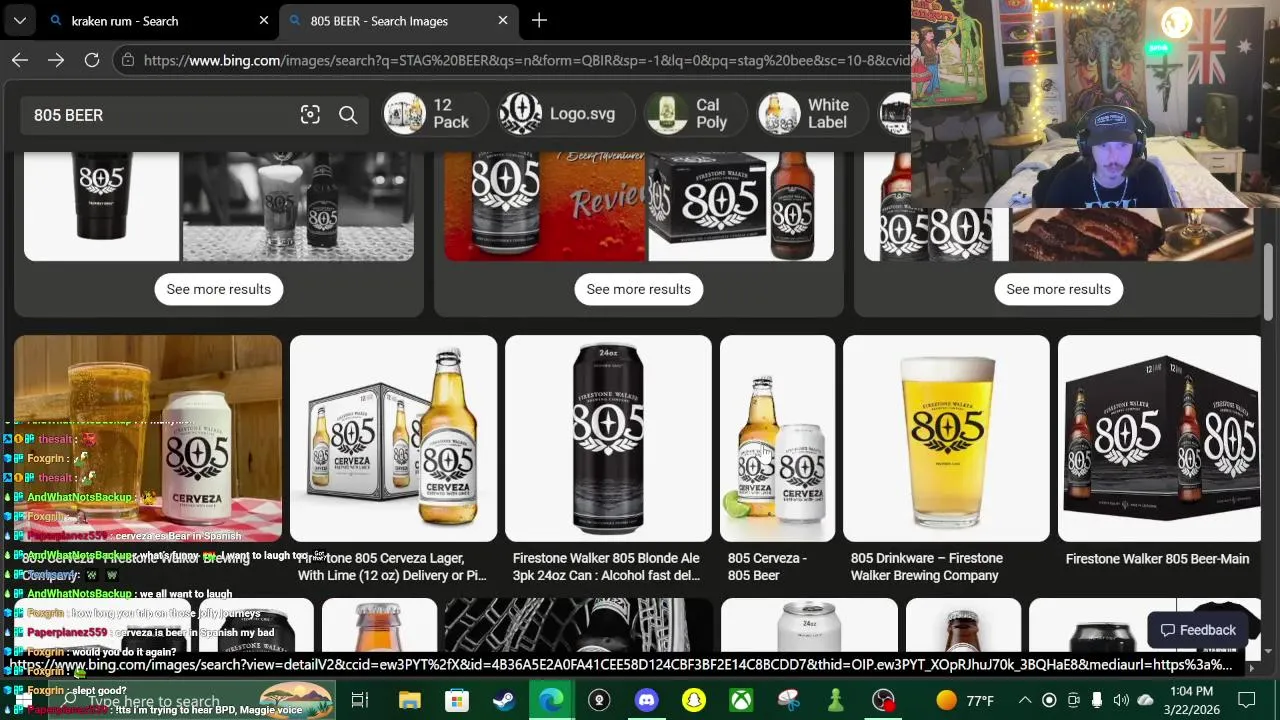Click the magnifier search icon
Screen dimensions: 1280x720
click(x=348, y=115)
